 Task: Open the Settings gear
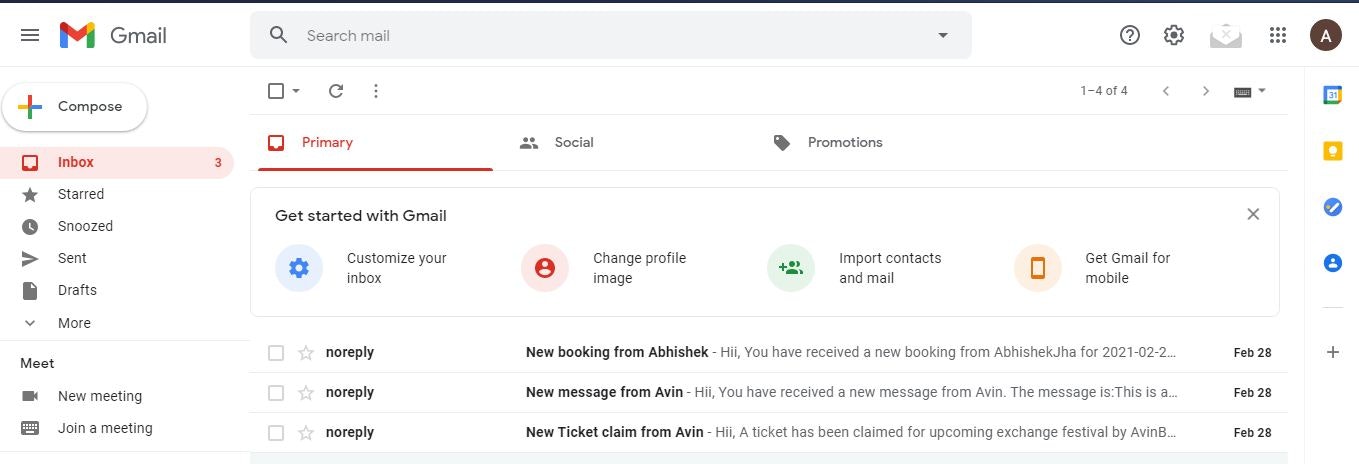[1174, 35]
